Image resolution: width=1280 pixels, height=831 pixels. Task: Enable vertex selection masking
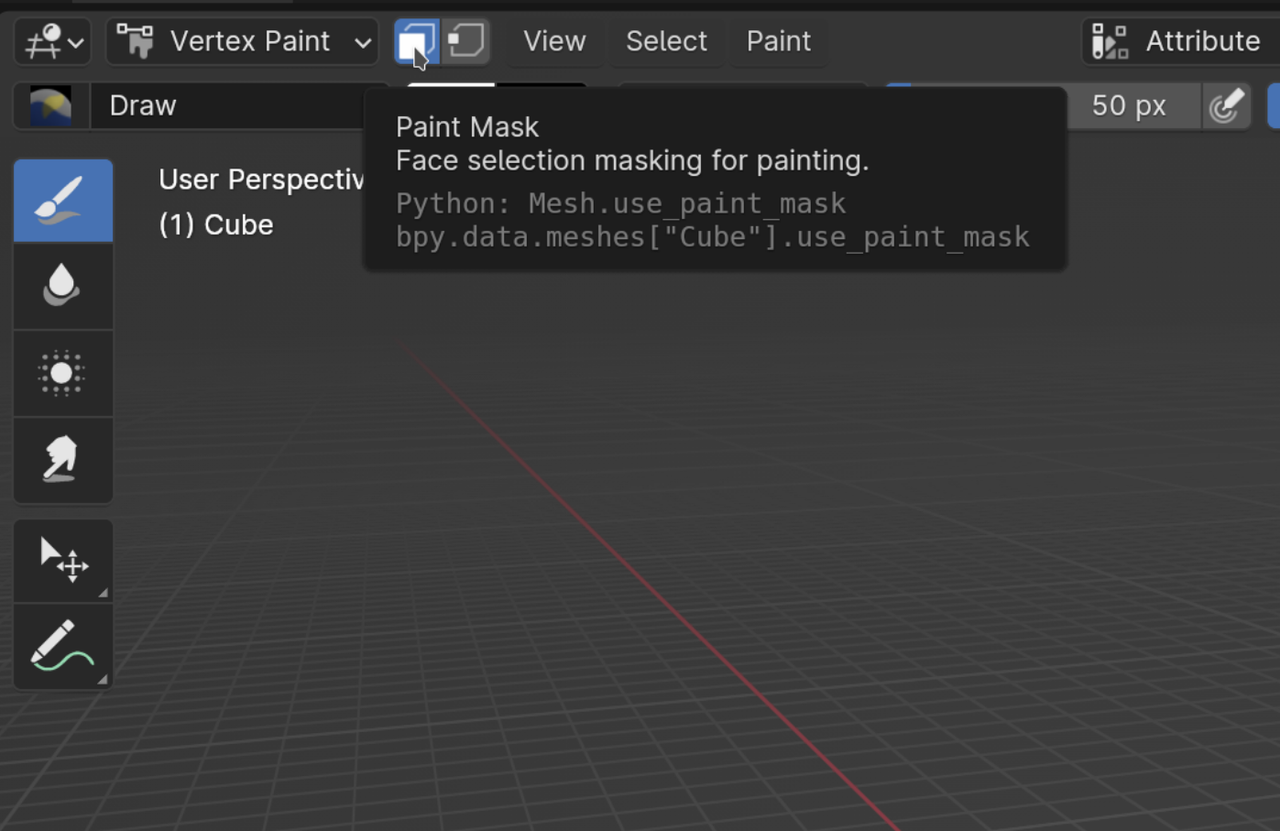click(x=468, y=41)
